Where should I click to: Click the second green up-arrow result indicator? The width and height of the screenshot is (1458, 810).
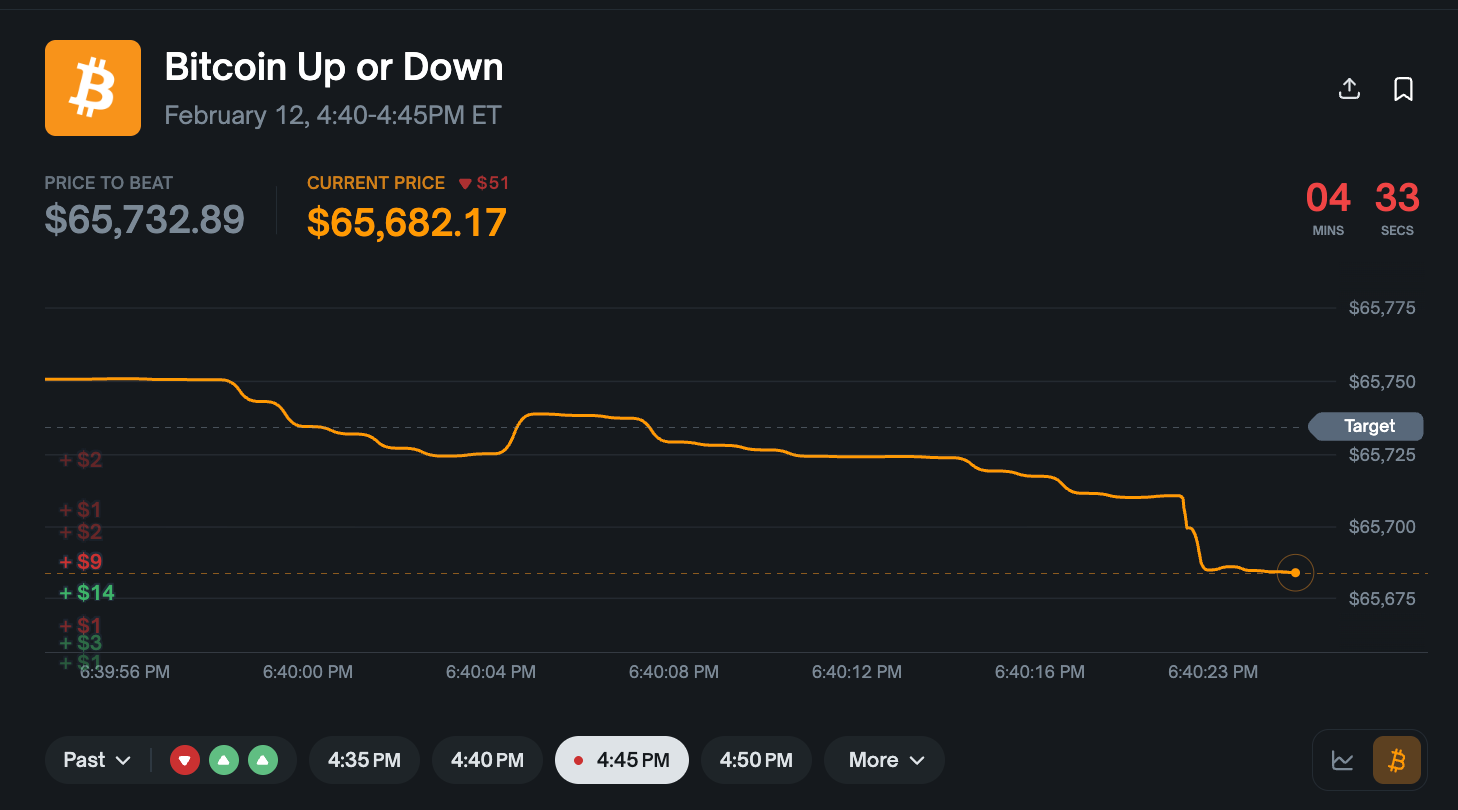262,759
